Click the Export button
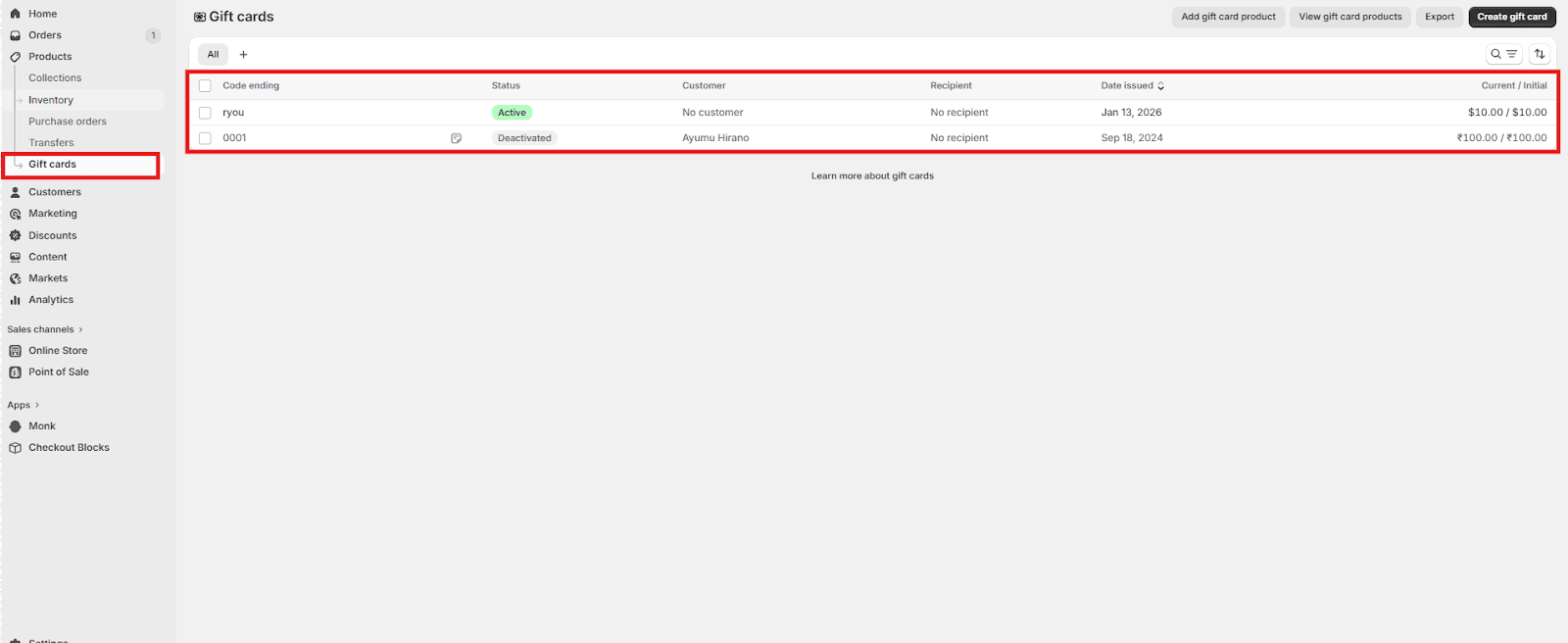 (1440, 17)
